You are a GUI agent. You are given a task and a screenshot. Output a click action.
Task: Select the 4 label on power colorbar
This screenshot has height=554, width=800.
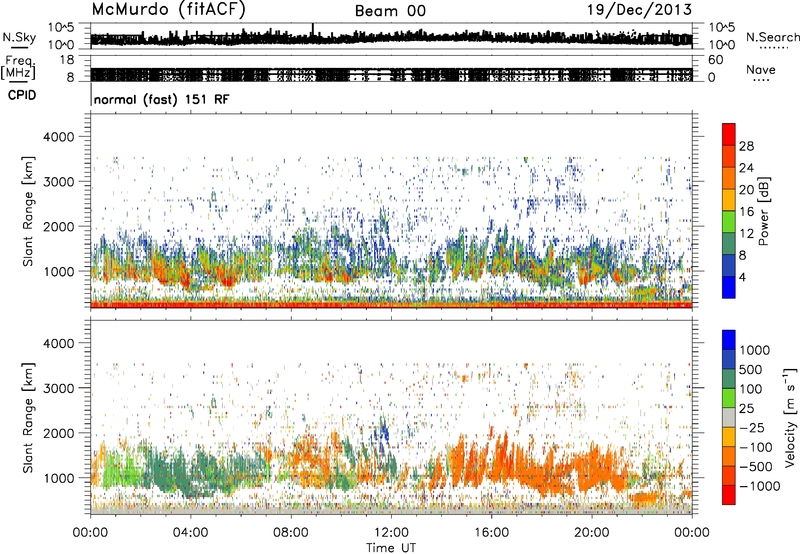pyautogui.click(x=742, y=277)
